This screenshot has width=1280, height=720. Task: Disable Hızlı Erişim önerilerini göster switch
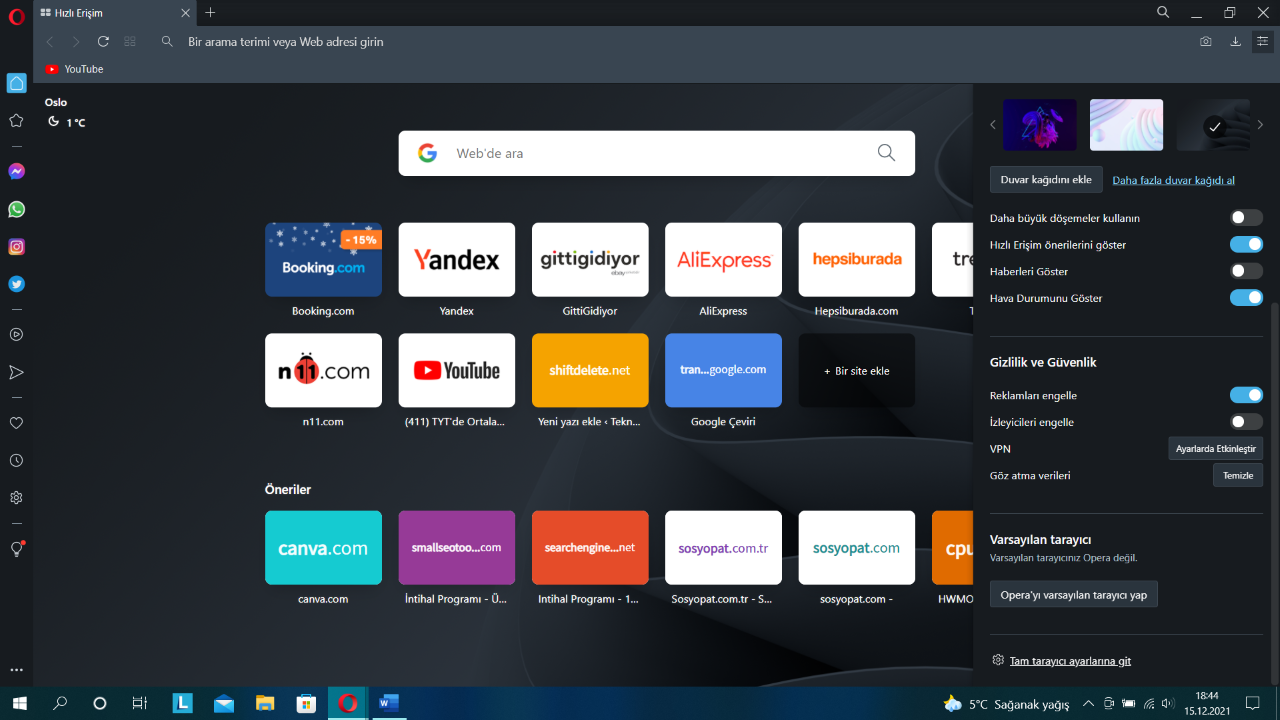coord(1246,244)
